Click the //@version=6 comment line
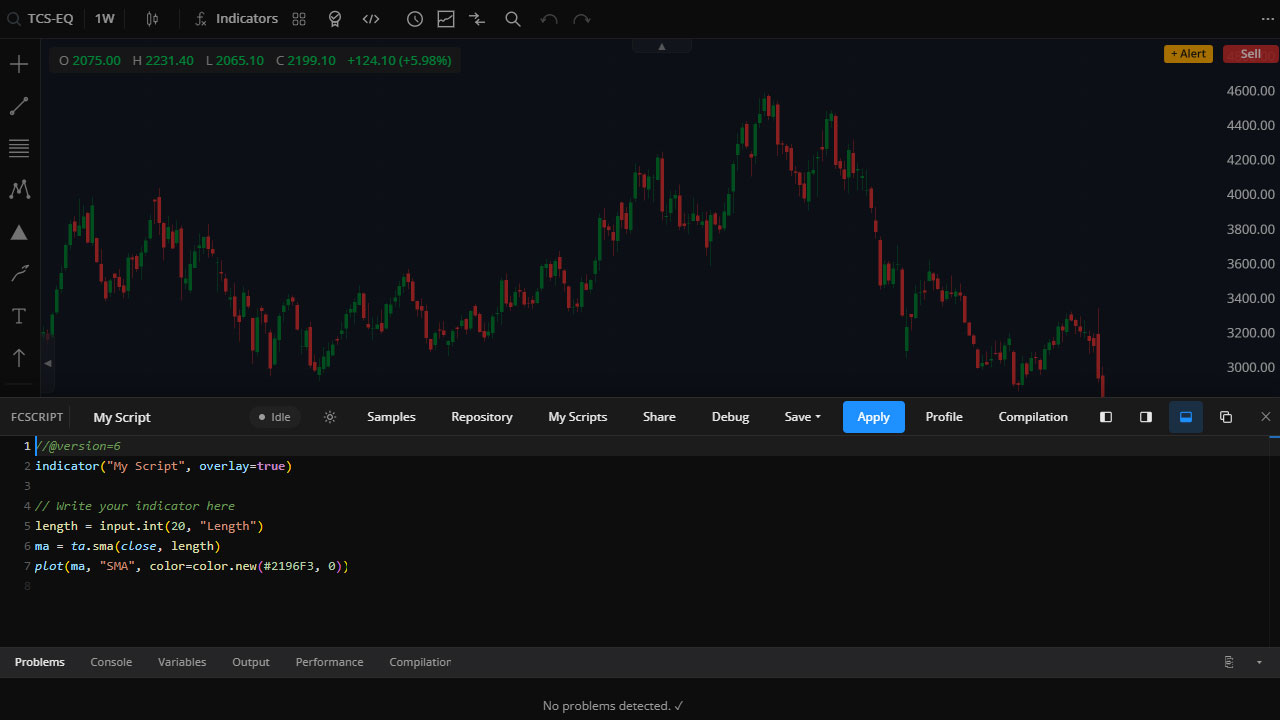Viewport: 1280px width, 720px height. click(x=78, y=446)
